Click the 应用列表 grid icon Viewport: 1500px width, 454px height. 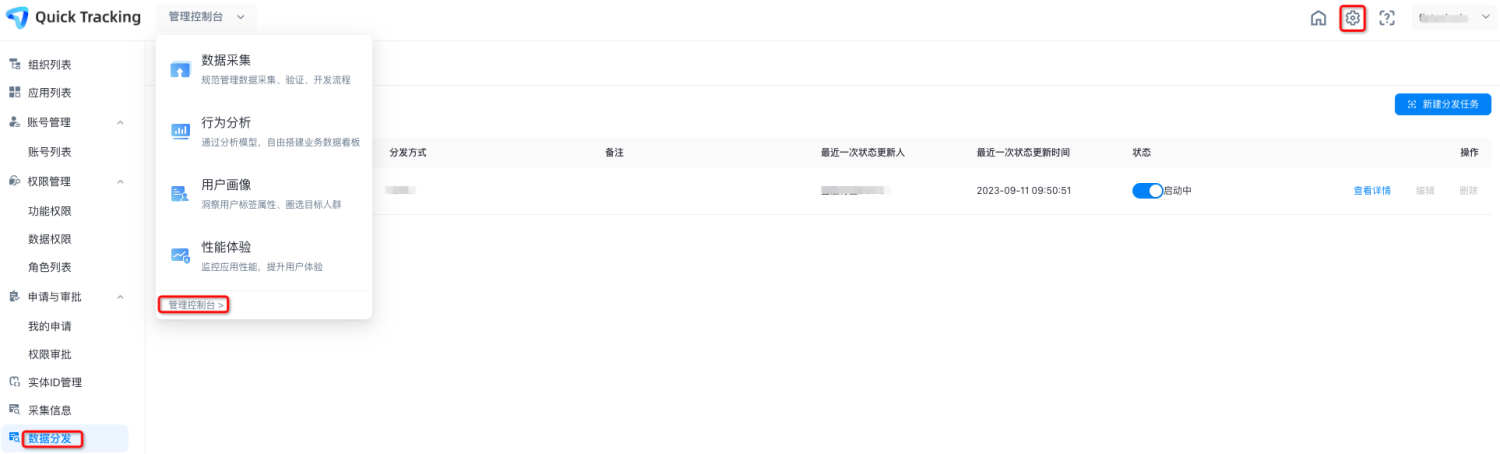(14, 92)
